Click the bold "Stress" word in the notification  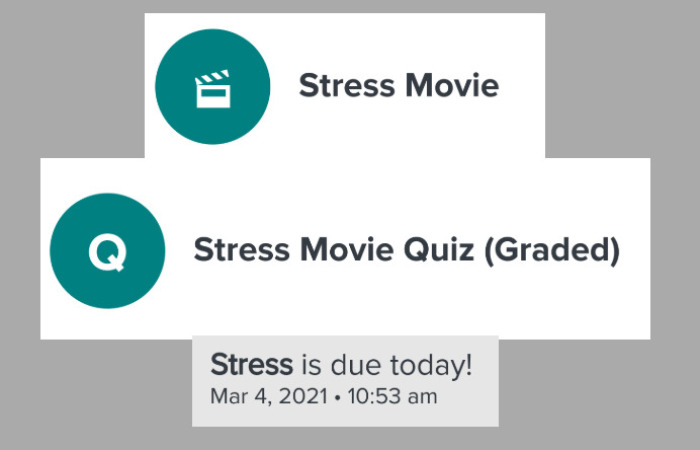point(251,365)
